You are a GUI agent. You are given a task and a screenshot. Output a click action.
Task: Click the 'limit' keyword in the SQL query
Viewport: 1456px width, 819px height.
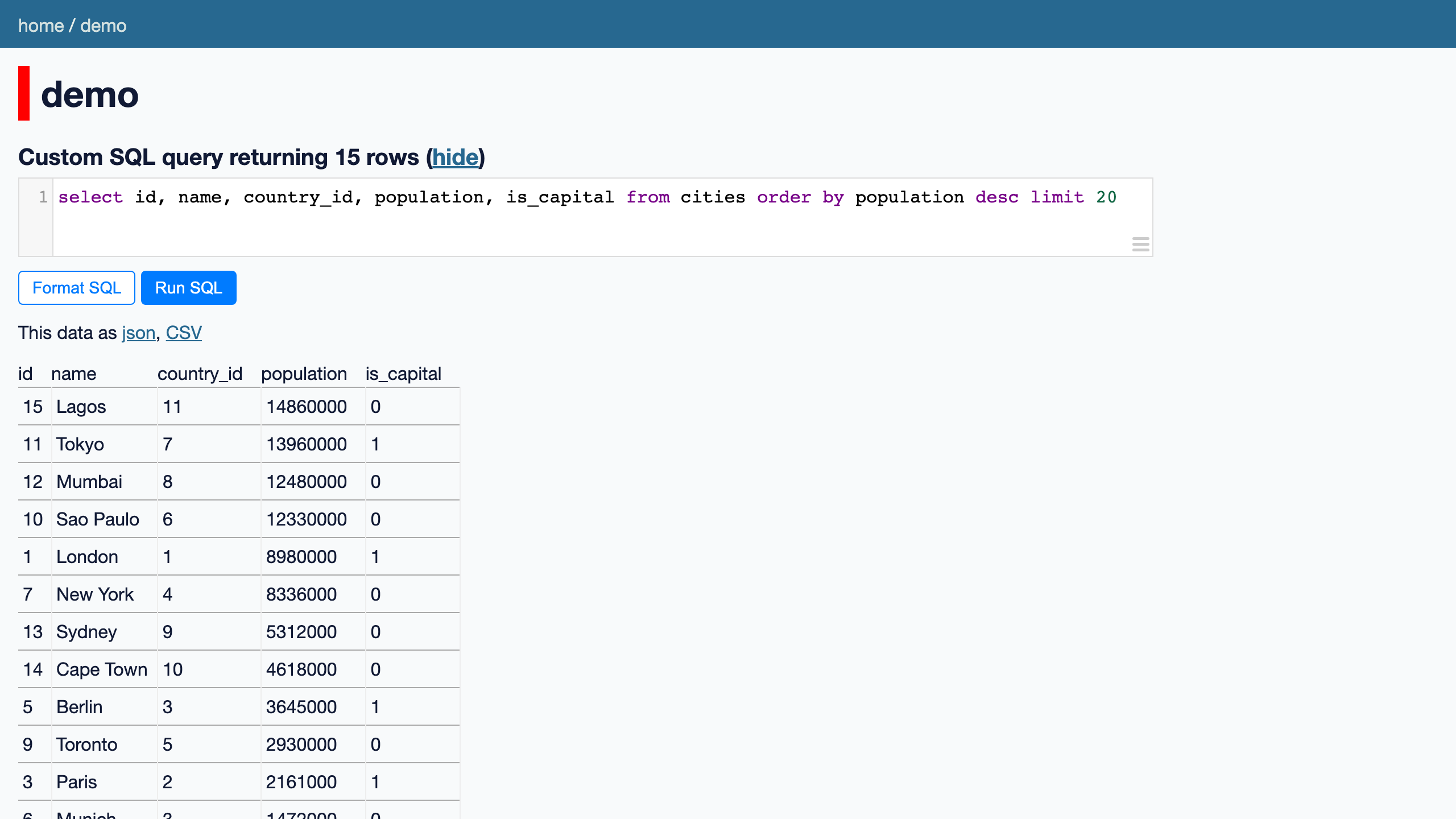(x=1057, y=197)
